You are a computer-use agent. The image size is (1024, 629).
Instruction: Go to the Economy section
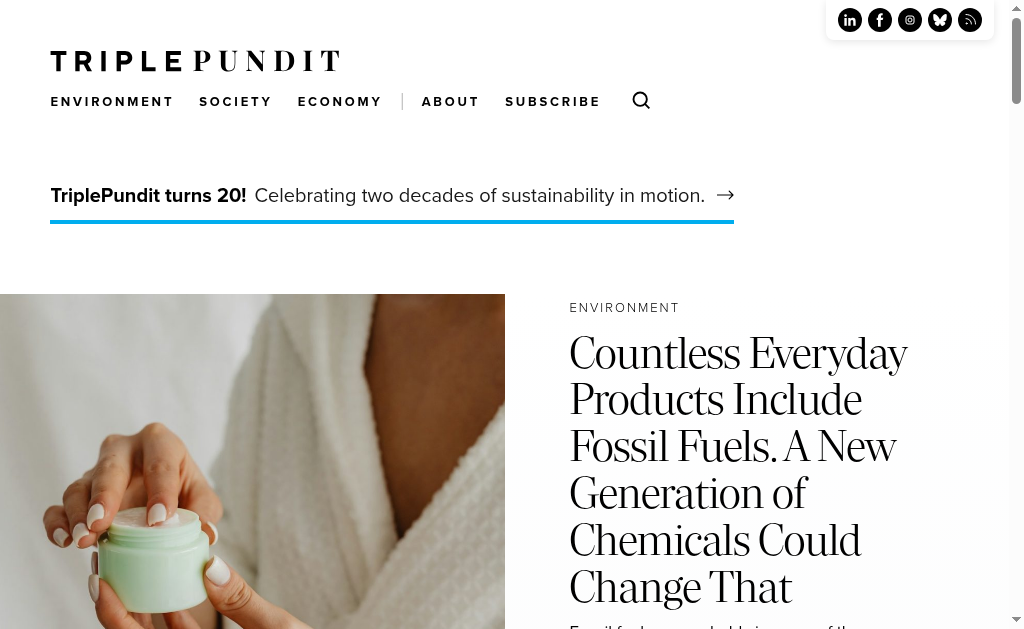pos(339,102)
